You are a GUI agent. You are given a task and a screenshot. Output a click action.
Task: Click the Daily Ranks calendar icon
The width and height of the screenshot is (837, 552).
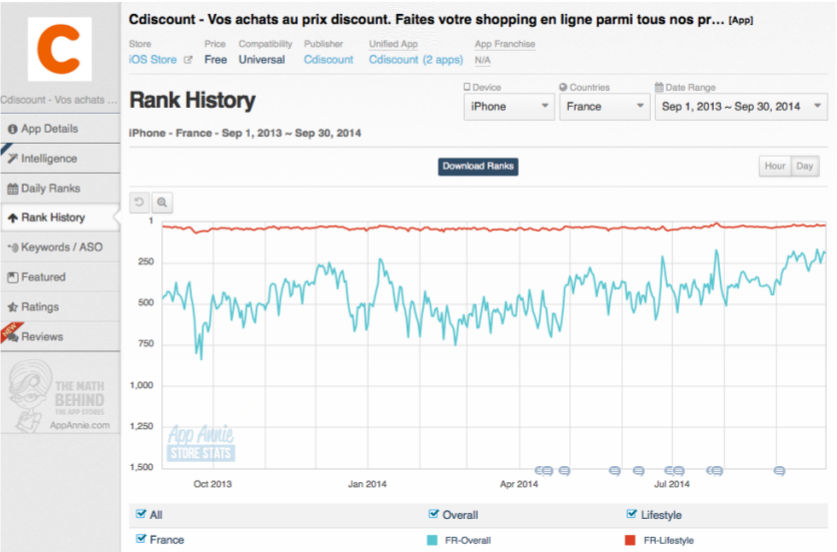(x=12, y=189)
